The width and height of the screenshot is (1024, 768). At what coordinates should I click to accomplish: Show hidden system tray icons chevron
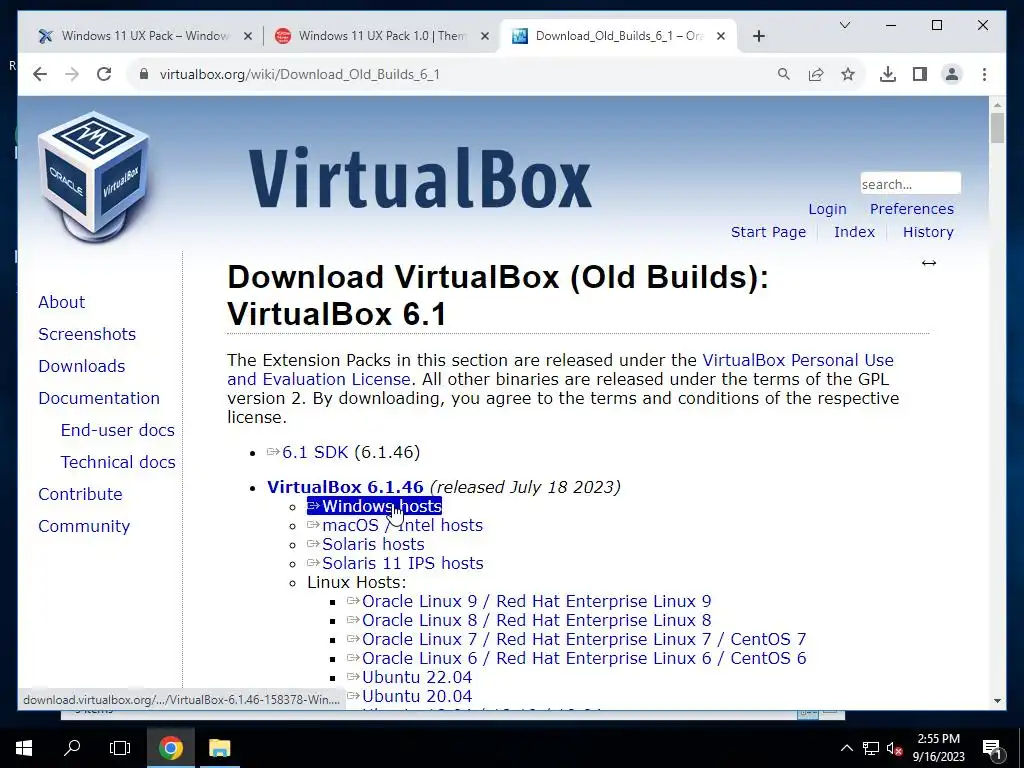(x=846, y=748)
